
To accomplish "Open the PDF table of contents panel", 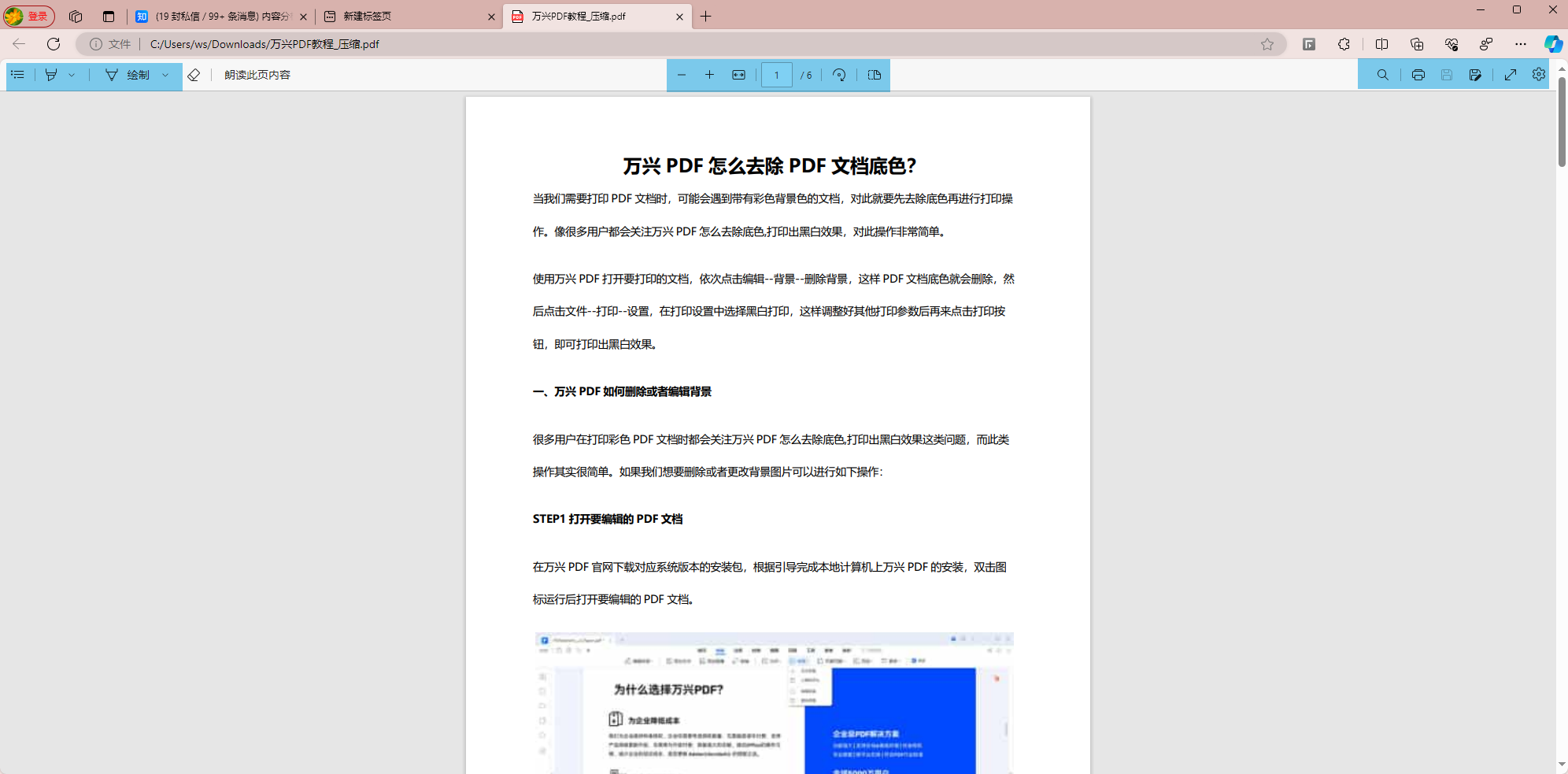I will click(17, 75).
